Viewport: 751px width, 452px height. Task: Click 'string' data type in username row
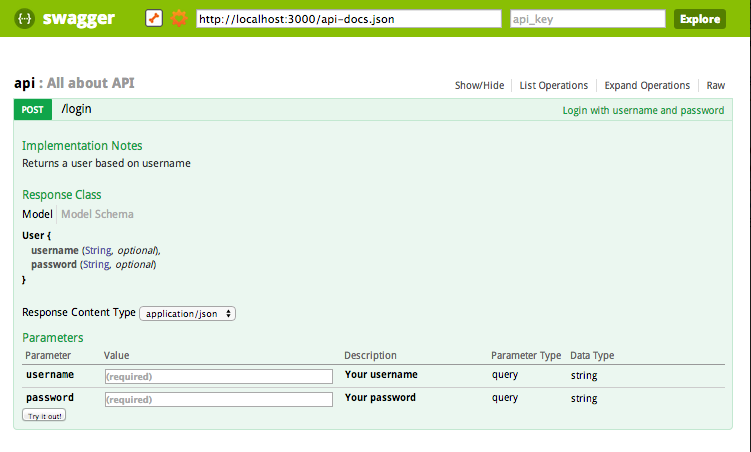(584, 375)
